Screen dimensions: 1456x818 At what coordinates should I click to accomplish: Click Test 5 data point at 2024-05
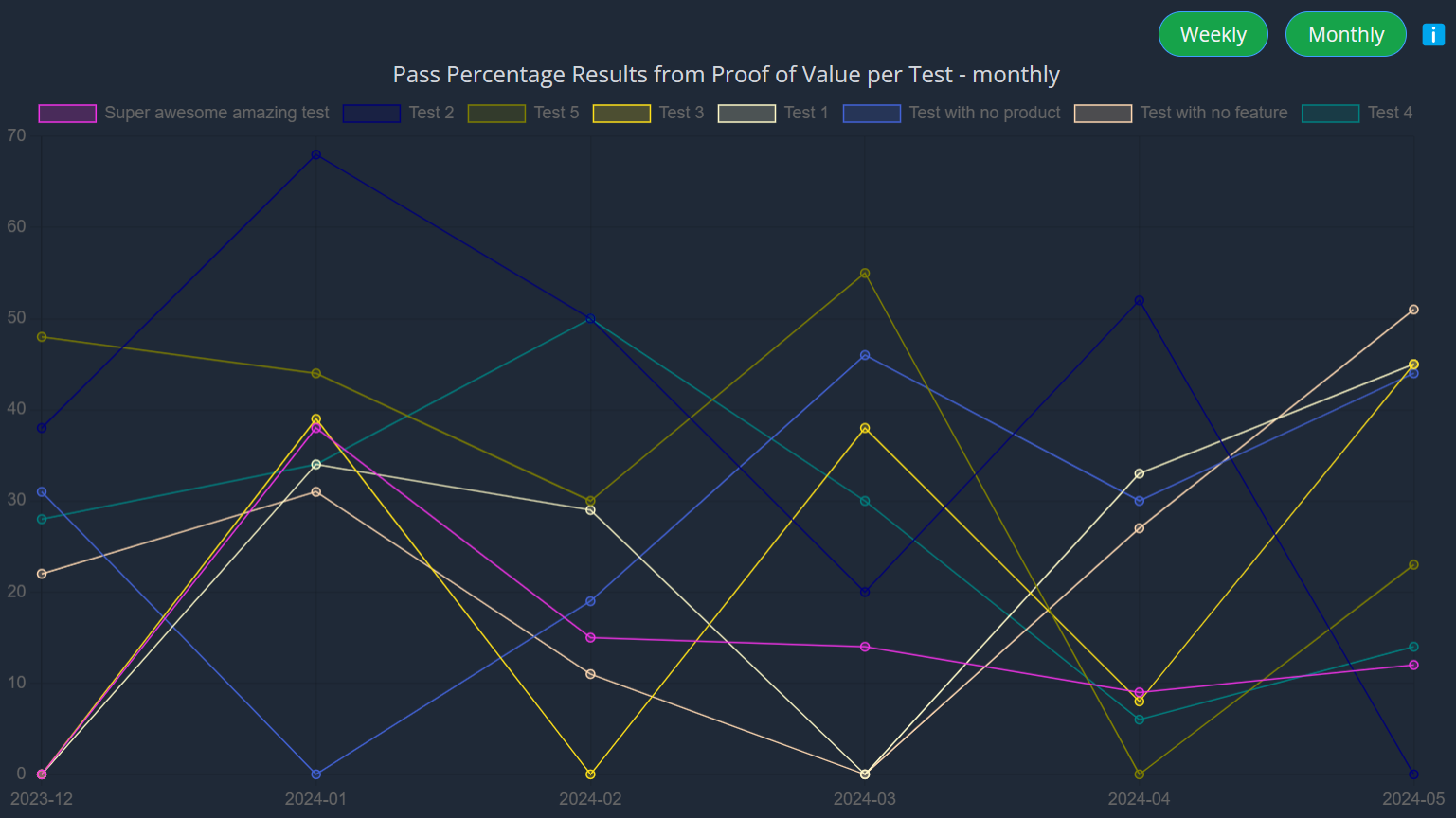click(1413, 565)
